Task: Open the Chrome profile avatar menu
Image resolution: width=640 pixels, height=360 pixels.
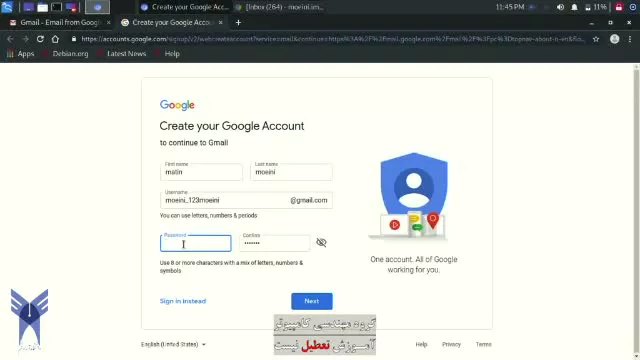Action: (614, 39)
